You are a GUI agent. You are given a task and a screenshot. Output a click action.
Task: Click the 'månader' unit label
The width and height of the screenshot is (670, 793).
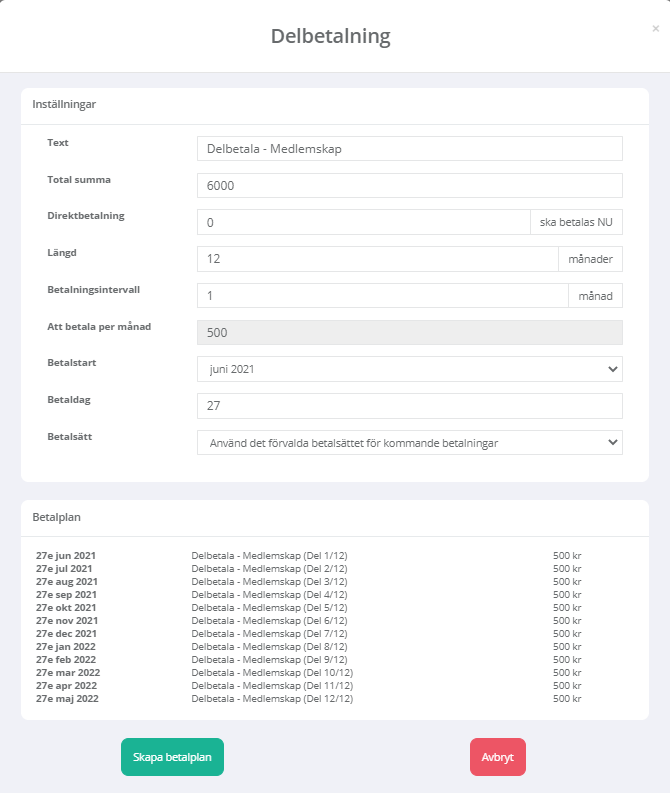coord(590,259)
